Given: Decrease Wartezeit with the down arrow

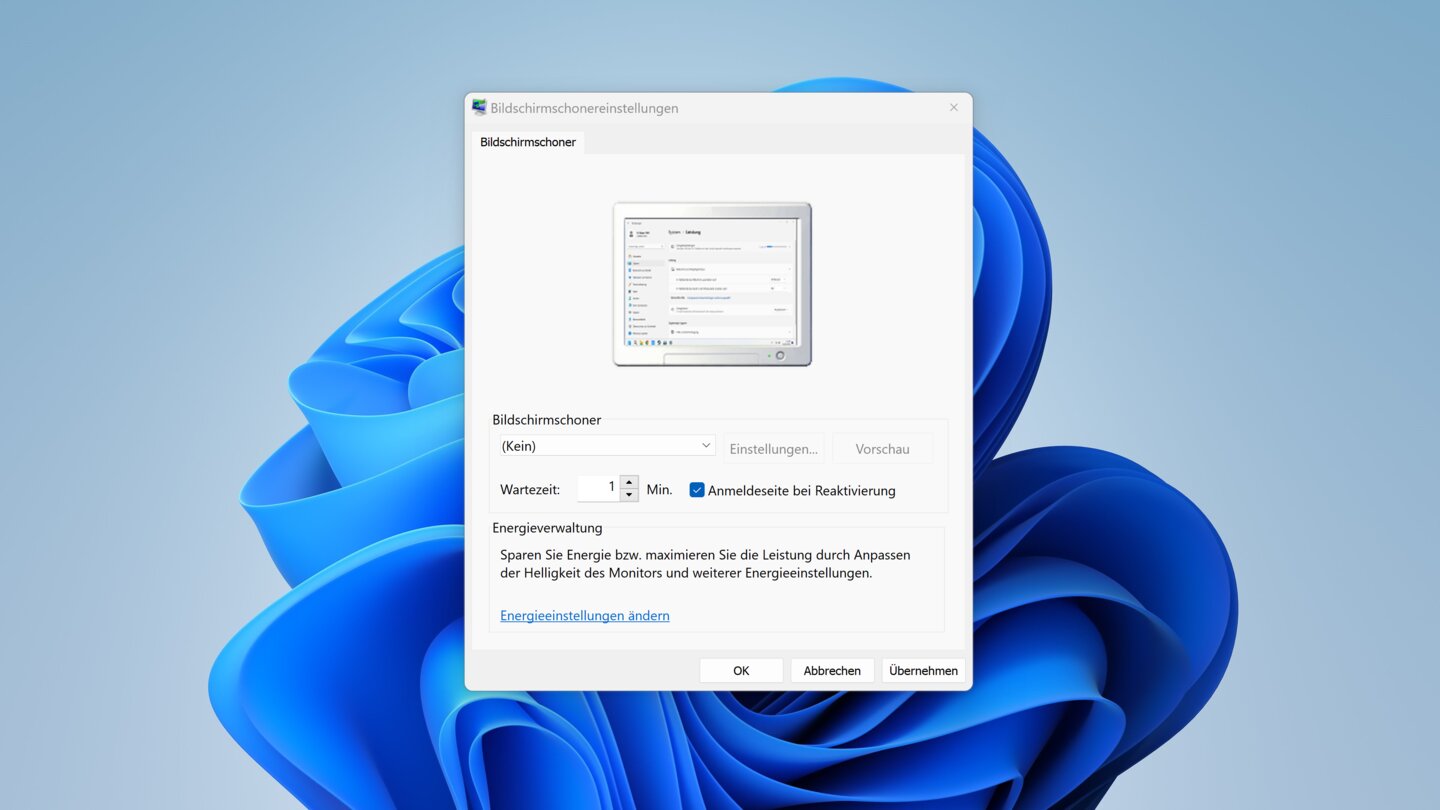Looking at the screenshot, I should [x=629, y=495].
